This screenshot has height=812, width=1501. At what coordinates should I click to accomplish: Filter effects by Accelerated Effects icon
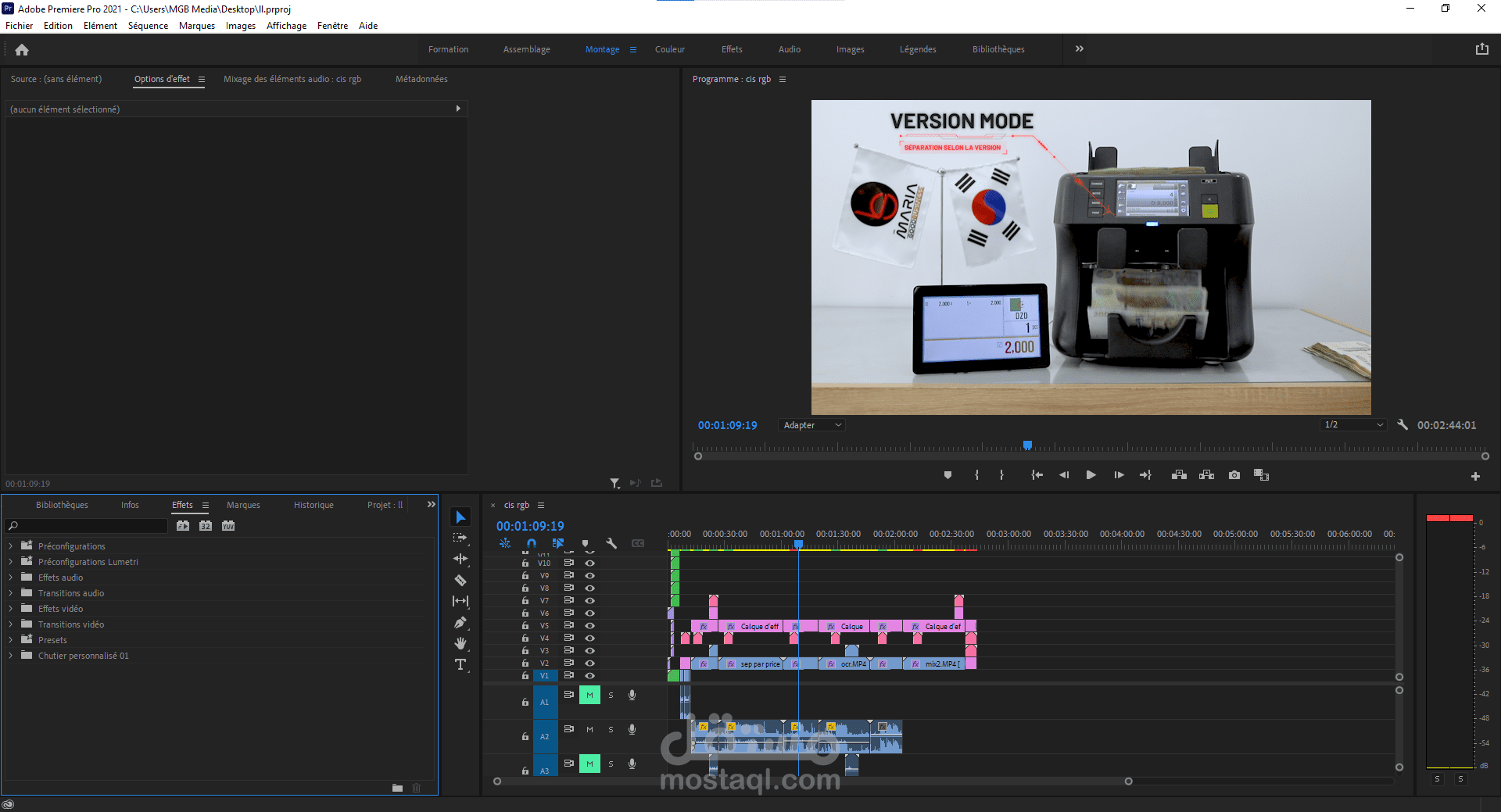click(183, 526)
